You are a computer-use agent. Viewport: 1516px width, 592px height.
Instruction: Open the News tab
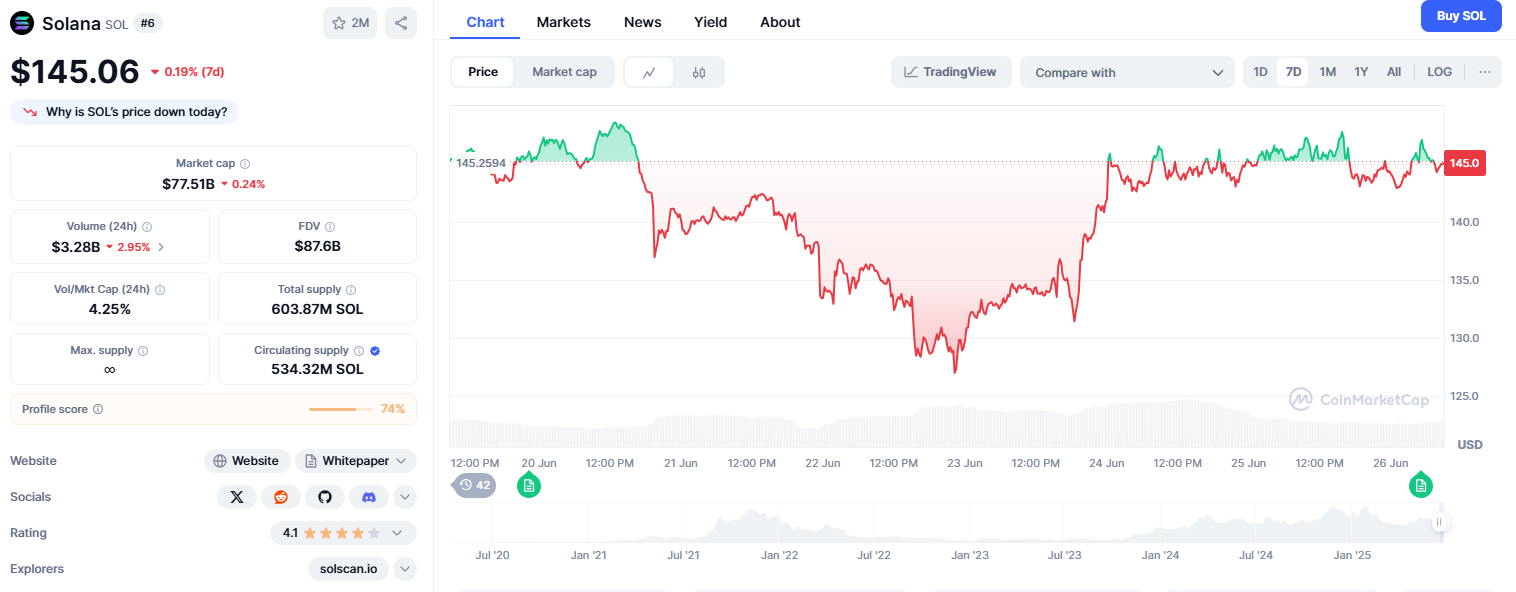[642, 22]
